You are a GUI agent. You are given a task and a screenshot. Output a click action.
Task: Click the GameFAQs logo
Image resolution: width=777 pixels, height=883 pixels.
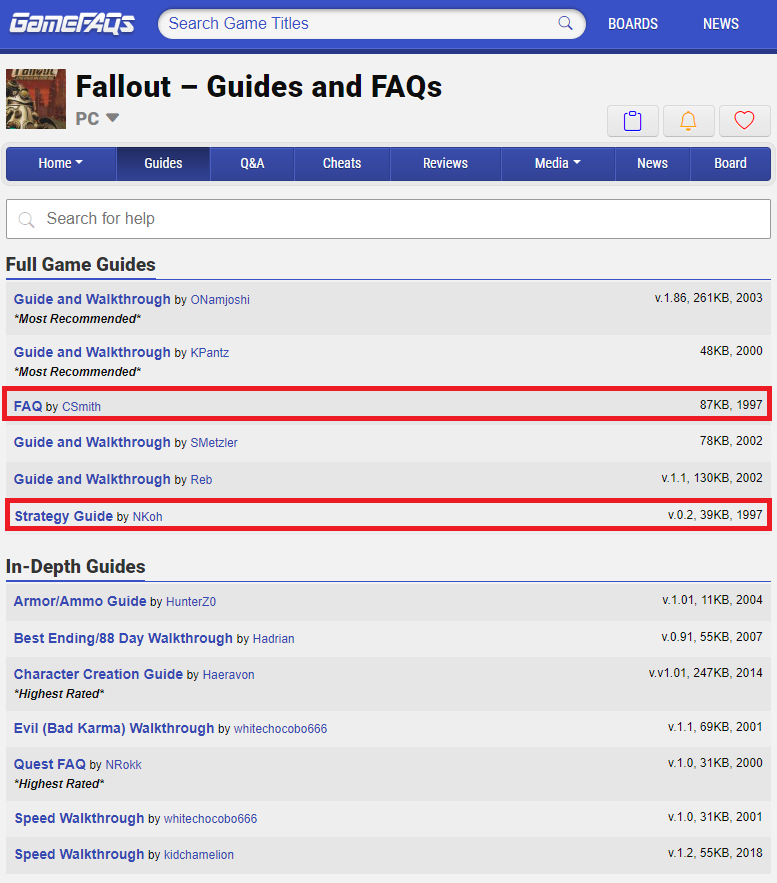click(x=72, y=23)
